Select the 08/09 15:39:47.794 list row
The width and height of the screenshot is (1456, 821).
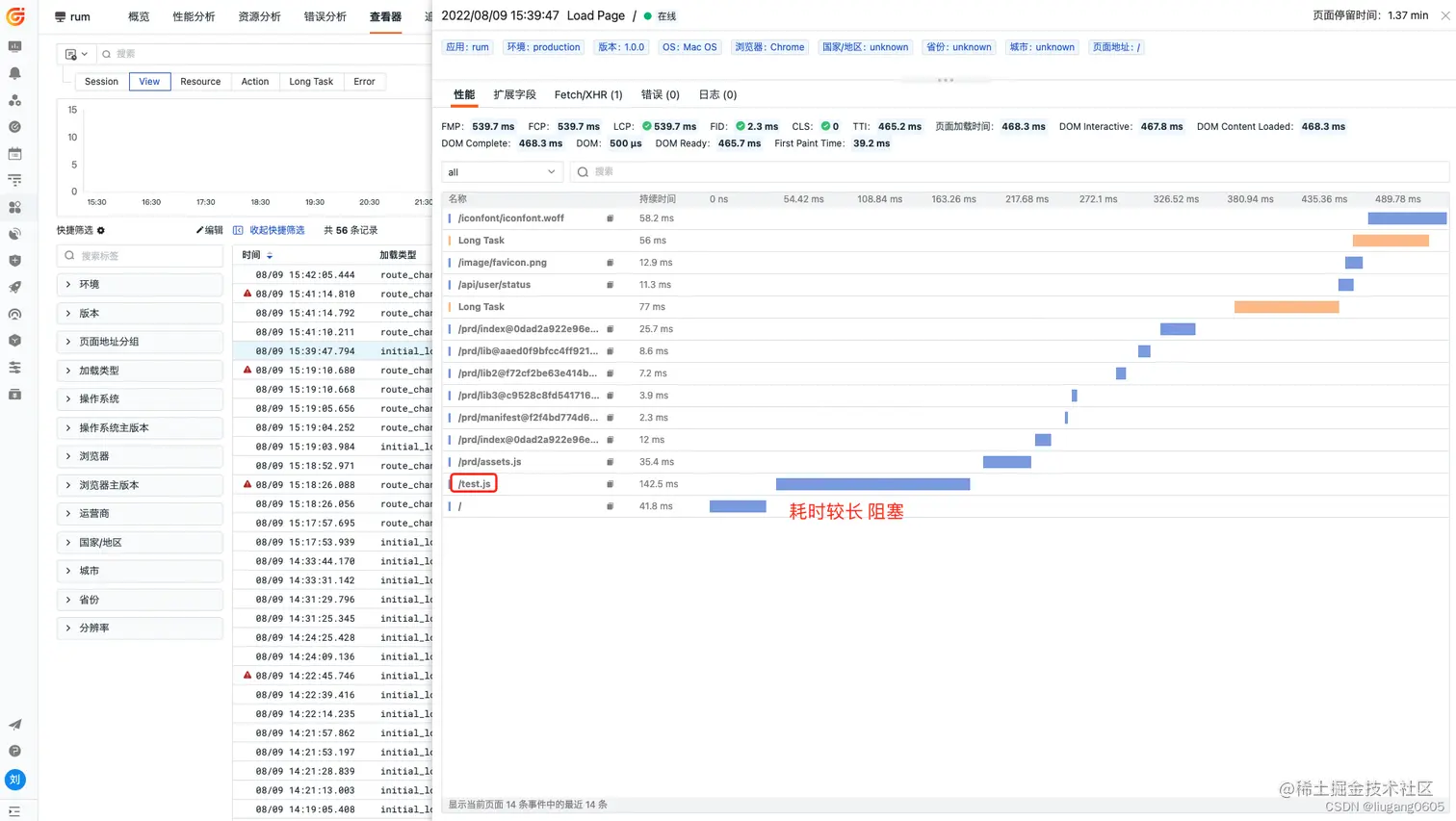tap(333, 351)
